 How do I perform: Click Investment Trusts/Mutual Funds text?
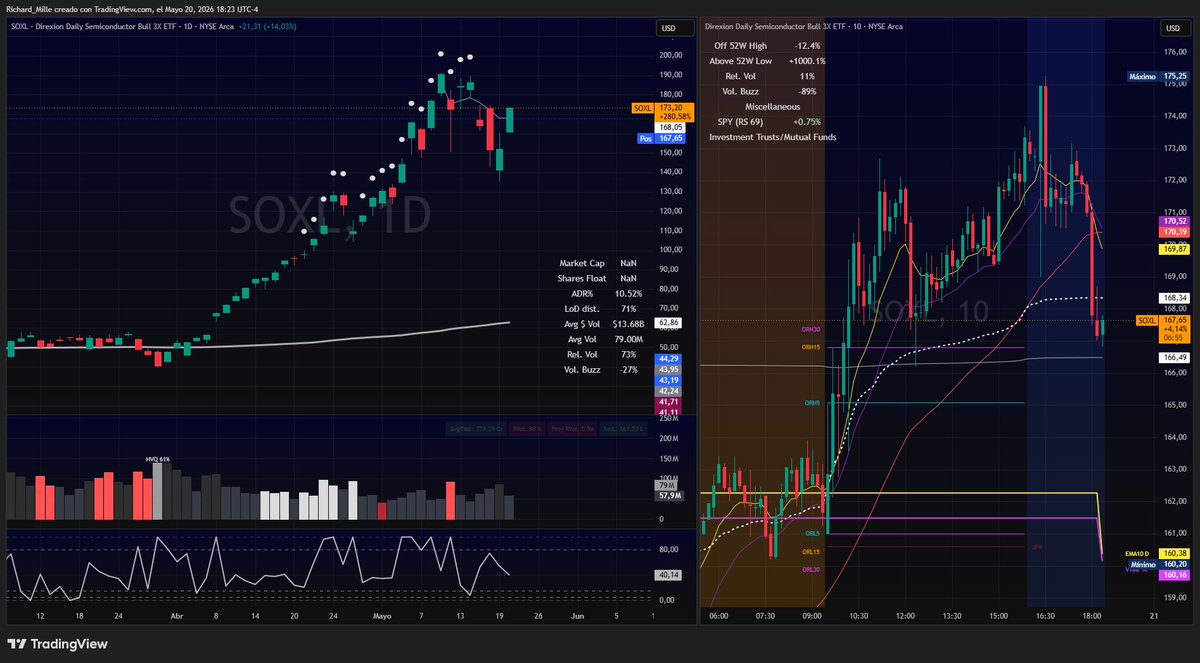[x=772, y=137]
